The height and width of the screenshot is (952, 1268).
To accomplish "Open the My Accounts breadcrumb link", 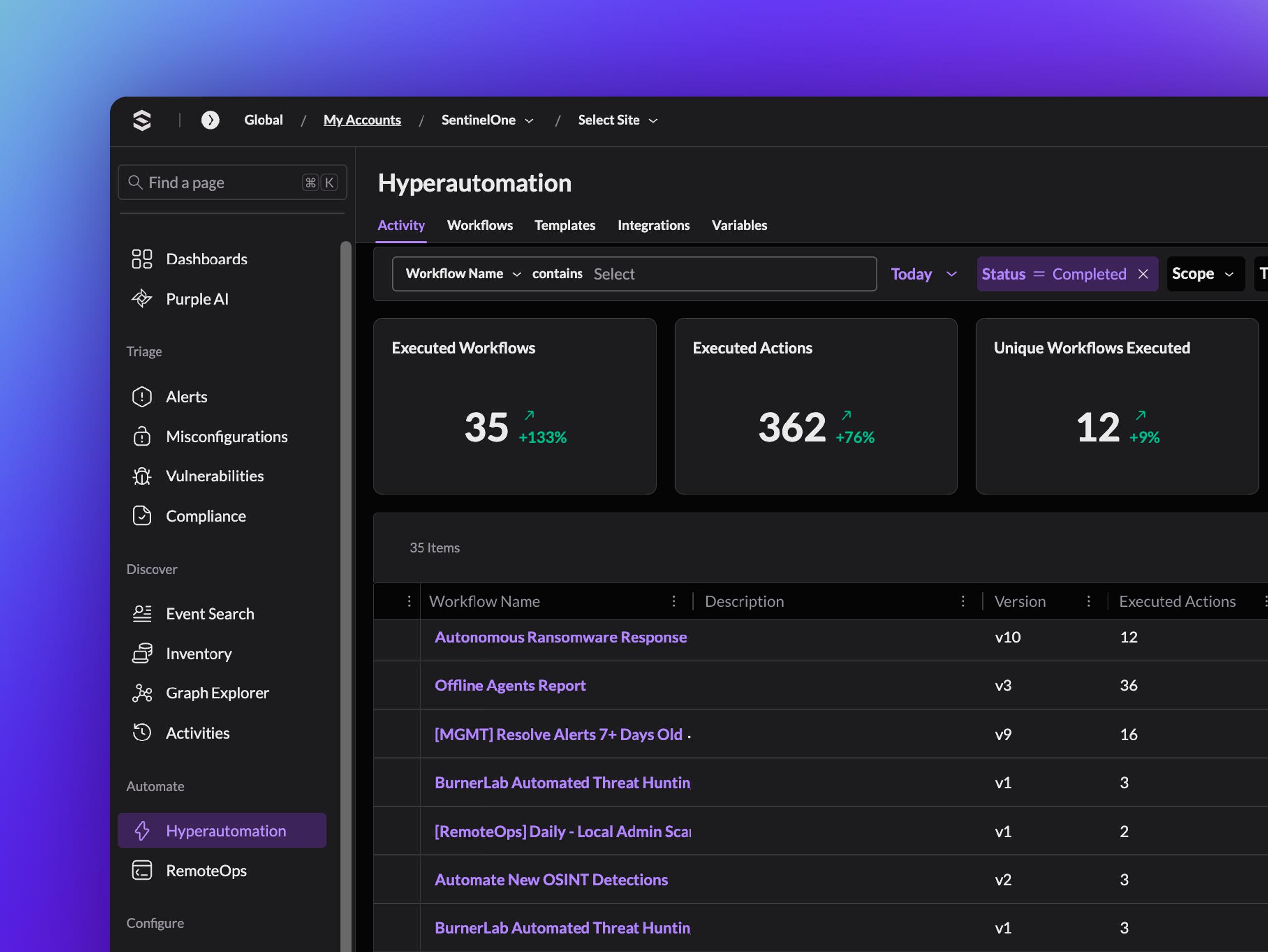I will coord(362,120).
